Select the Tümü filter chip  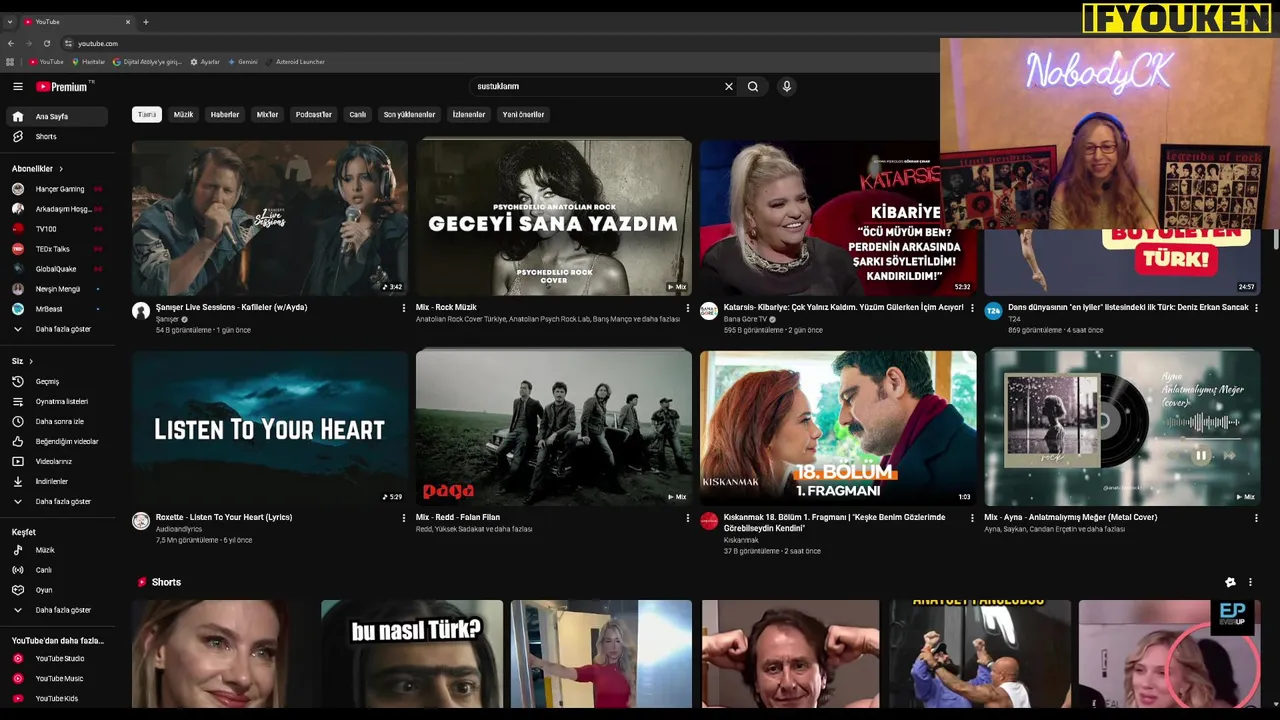147,114
